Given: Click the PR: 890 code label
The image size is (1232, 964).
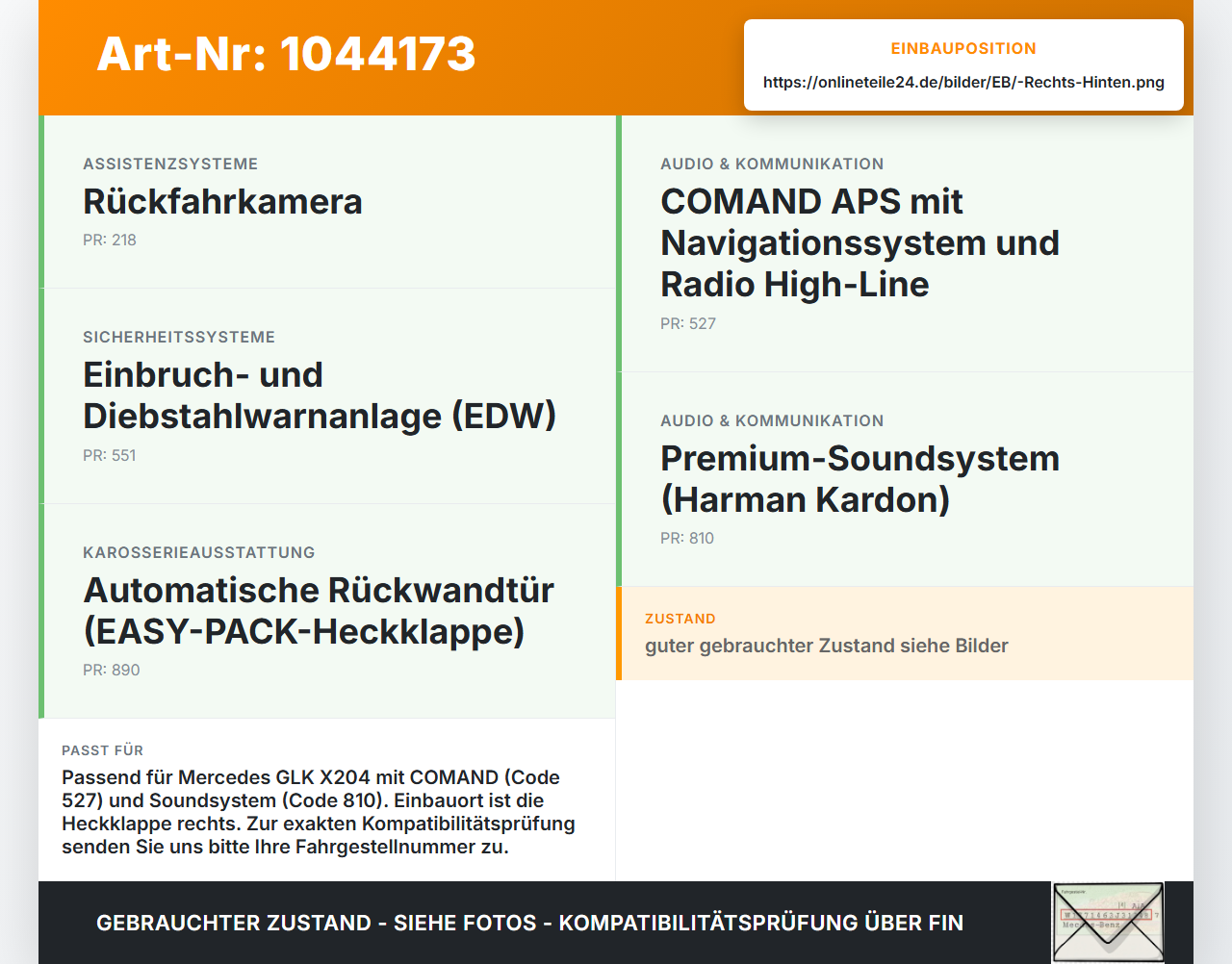Looking at the screenshot, I should (112, 670).
